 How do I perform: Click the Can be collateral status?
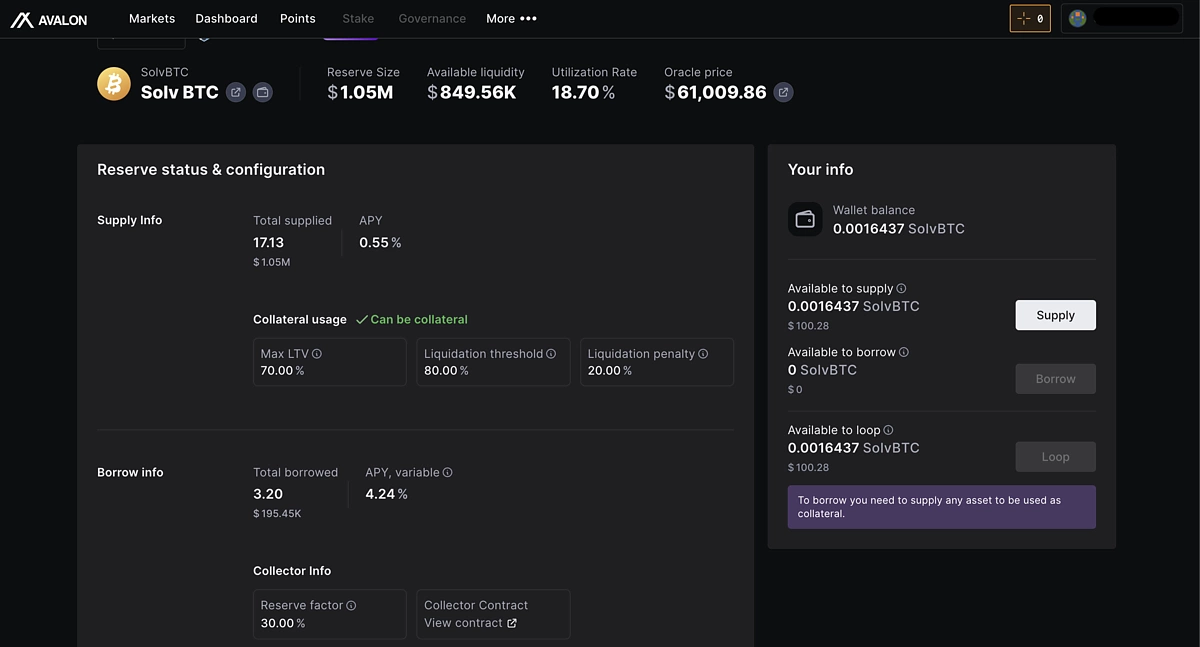pyautogui.click(x=412, y=320)
